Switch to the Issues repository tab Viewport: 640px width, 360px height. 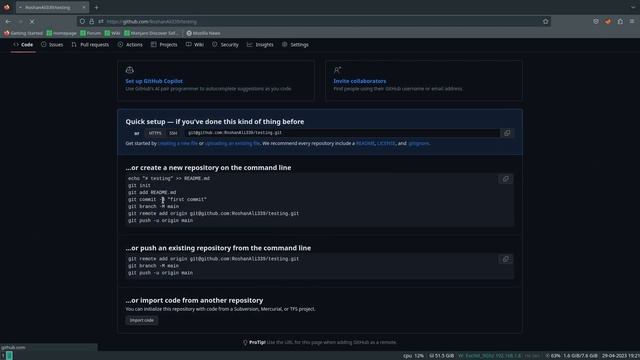pos(52,44)
